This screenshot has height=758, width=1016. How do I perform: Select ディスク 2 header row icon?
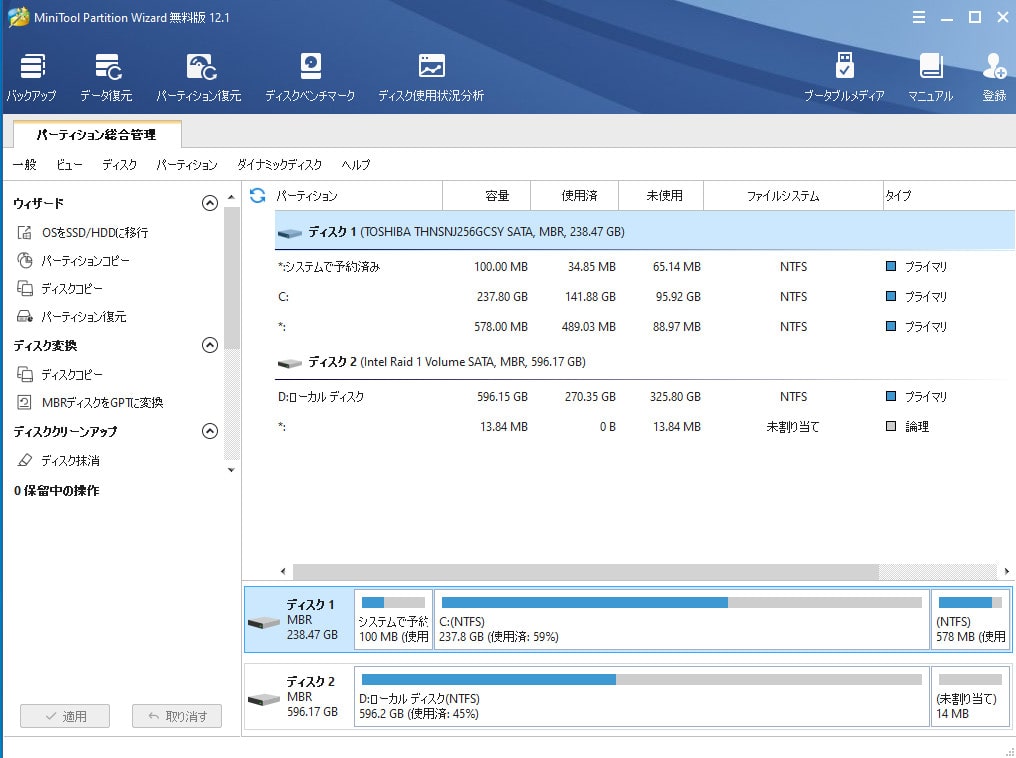pyautogui.click(x=290, y=363)
